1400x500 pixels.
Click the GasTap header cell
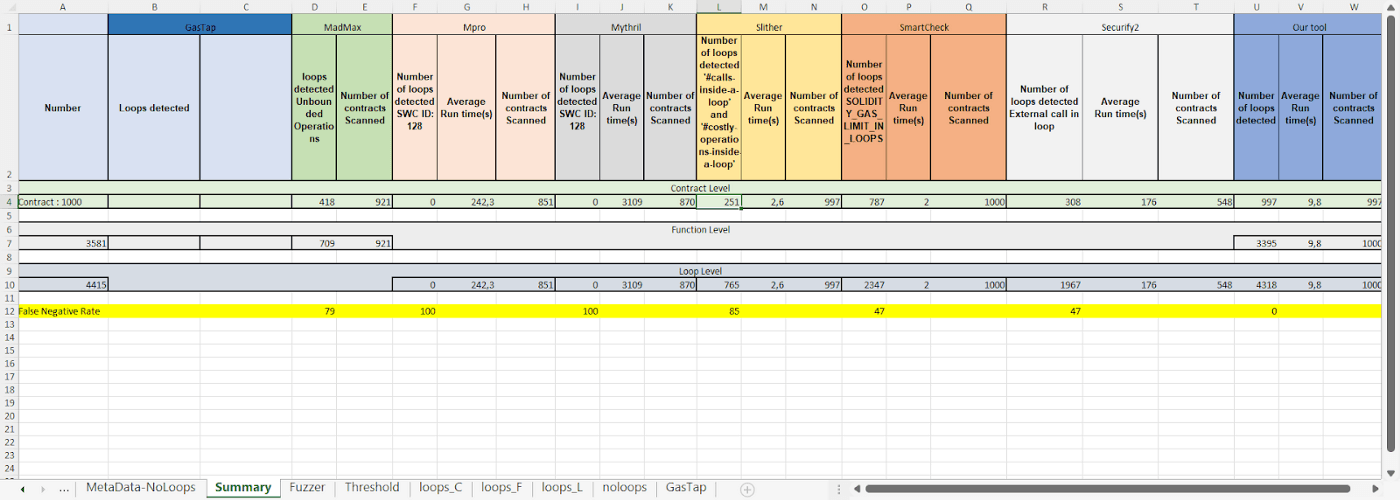coord(200,28)
